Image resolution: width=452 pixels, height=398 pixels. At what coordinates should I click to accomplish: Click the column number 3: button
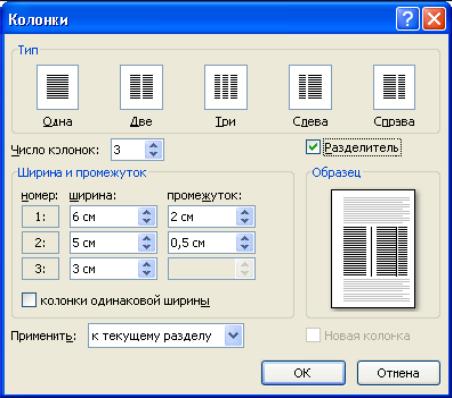coord(40,269)
